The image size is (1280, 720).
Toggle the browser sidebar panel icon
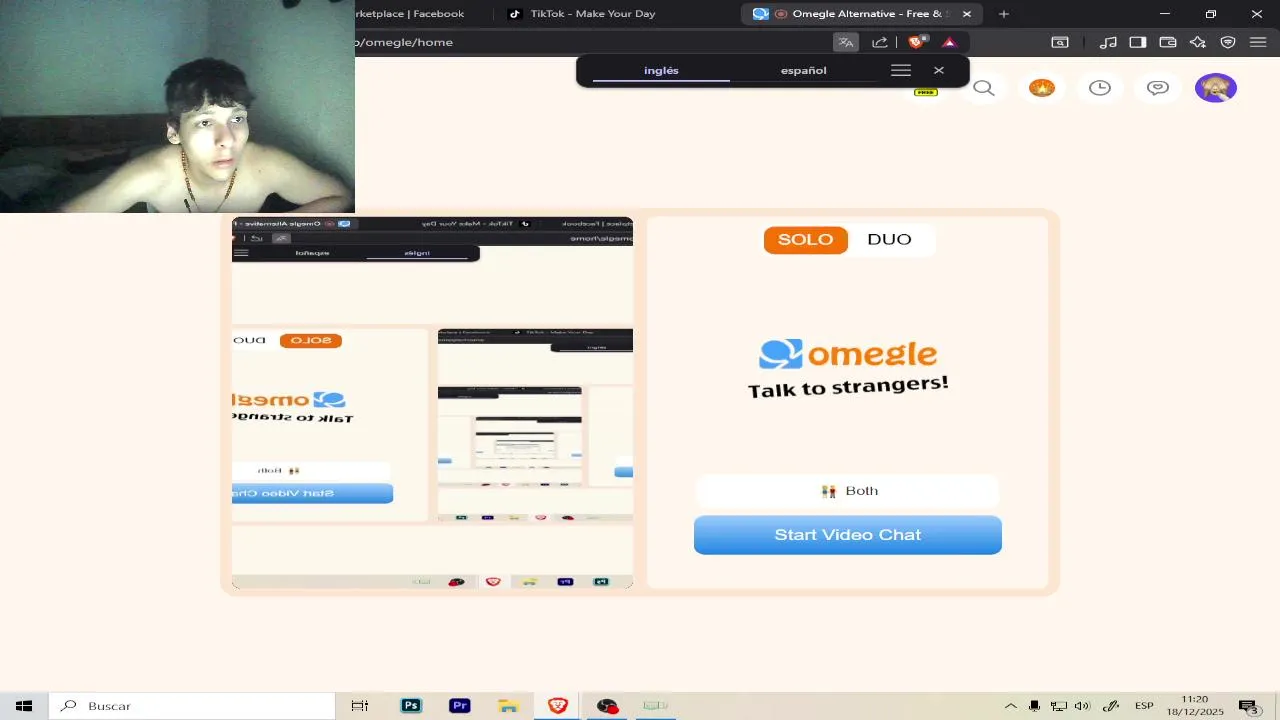click(1138, 42)
